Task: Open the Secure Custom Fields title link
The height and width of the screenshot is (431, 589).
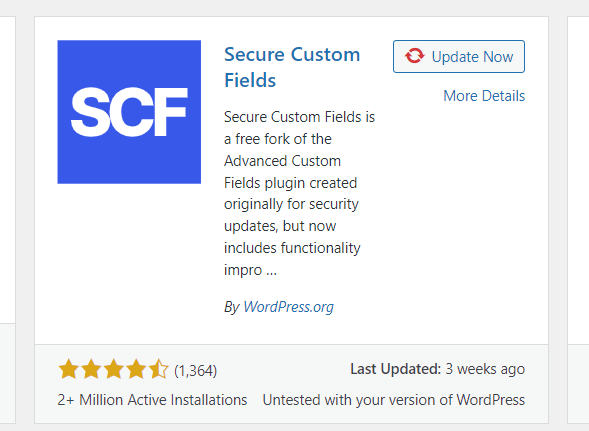Action: 292,67
